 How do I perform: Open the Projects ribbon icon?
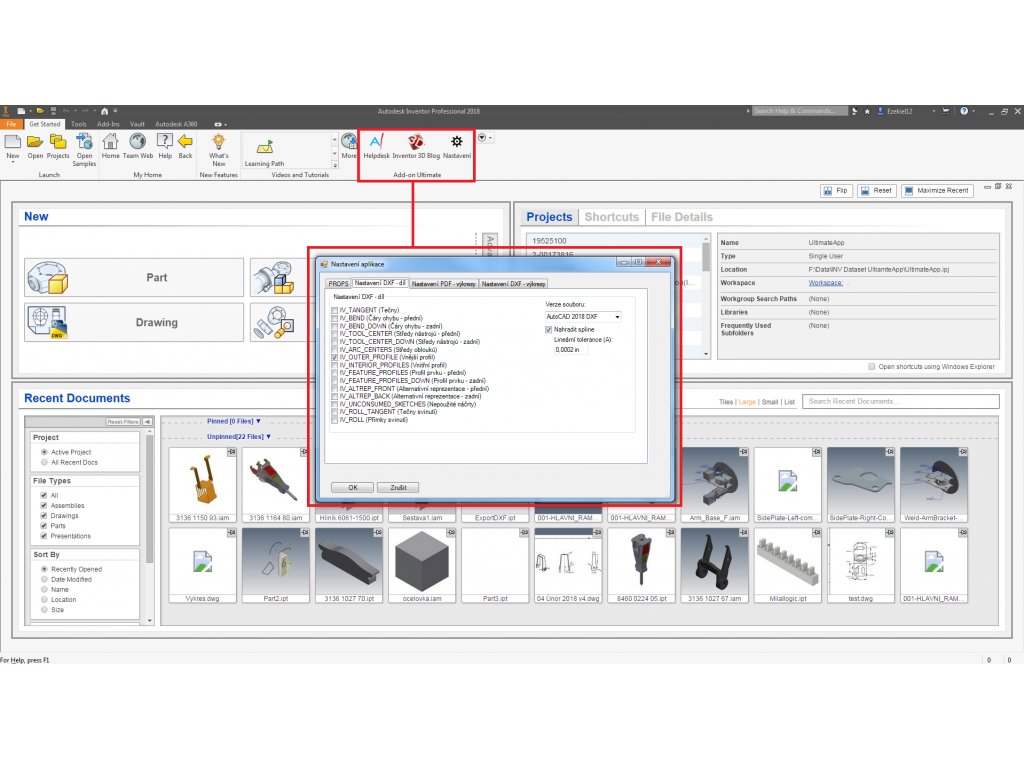coord(58,141)
